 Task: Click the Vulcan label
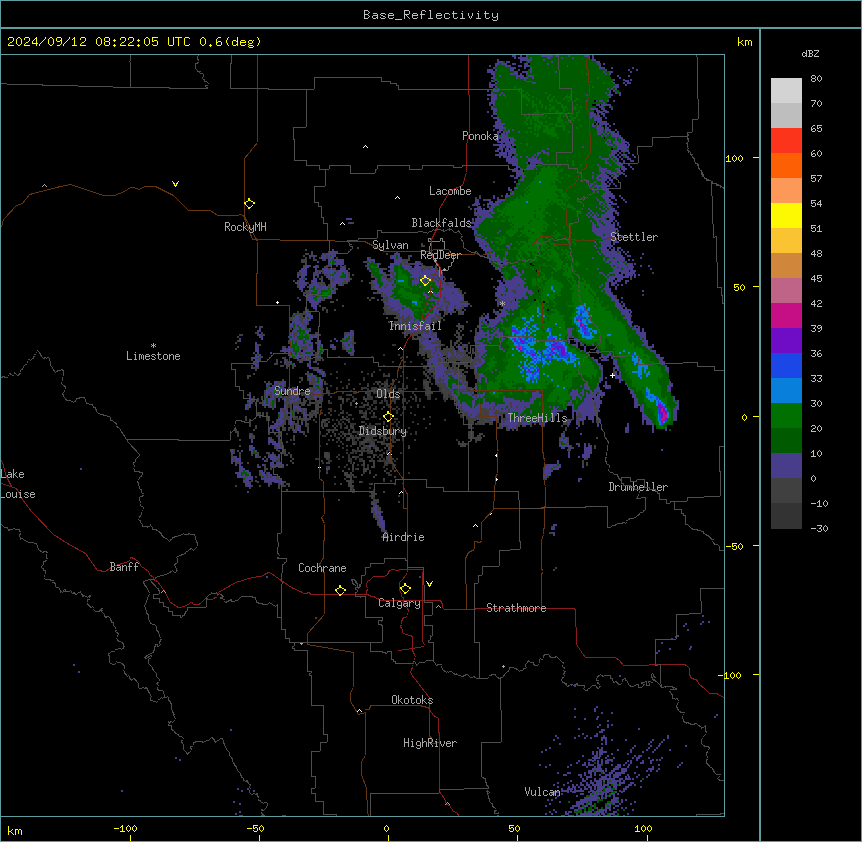point(542,792)
